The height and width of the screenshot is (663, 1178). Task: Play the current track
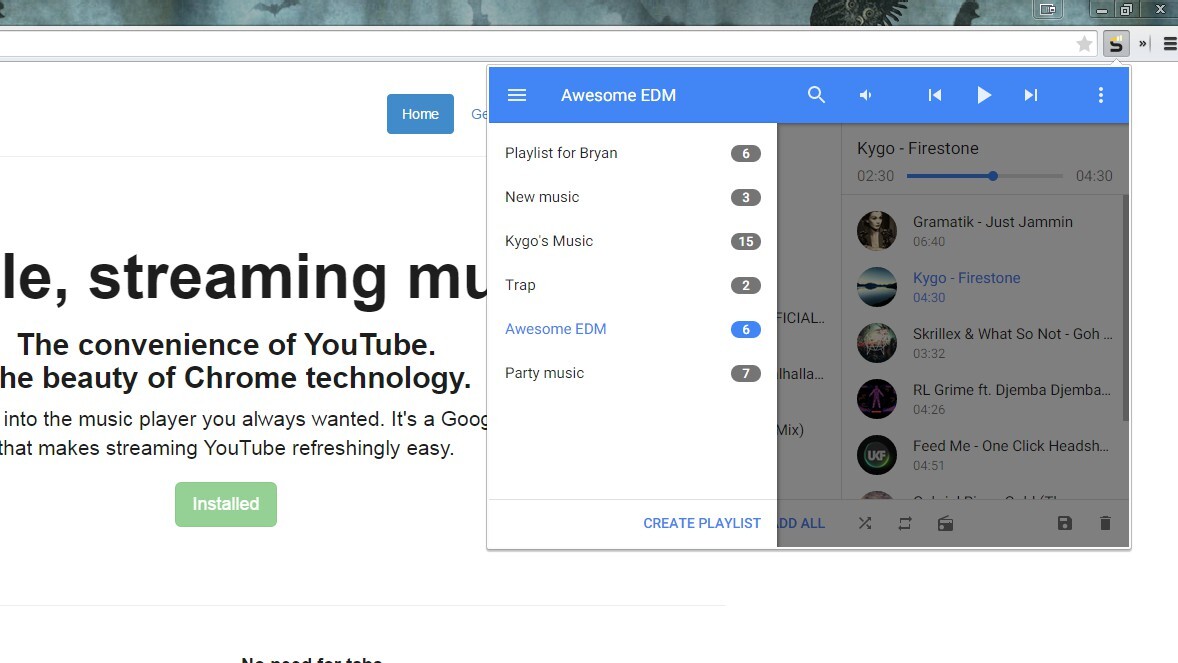coord(984,94)
